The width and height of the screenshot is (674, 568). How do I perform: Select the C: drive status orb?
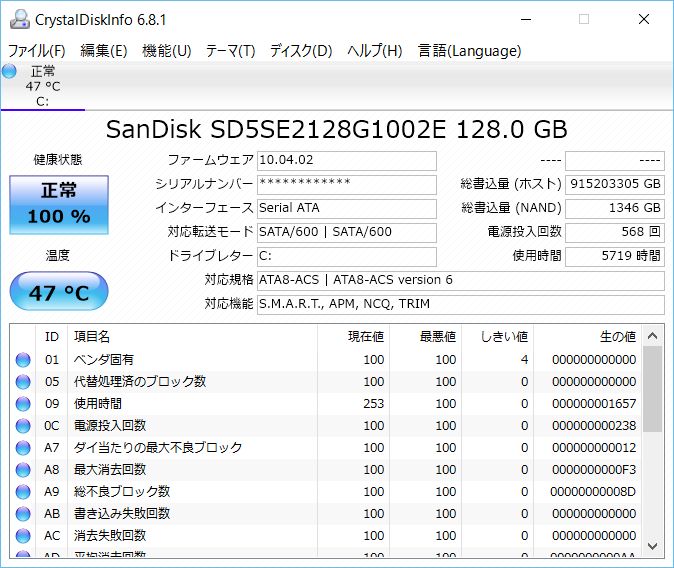tap(9, 71)
